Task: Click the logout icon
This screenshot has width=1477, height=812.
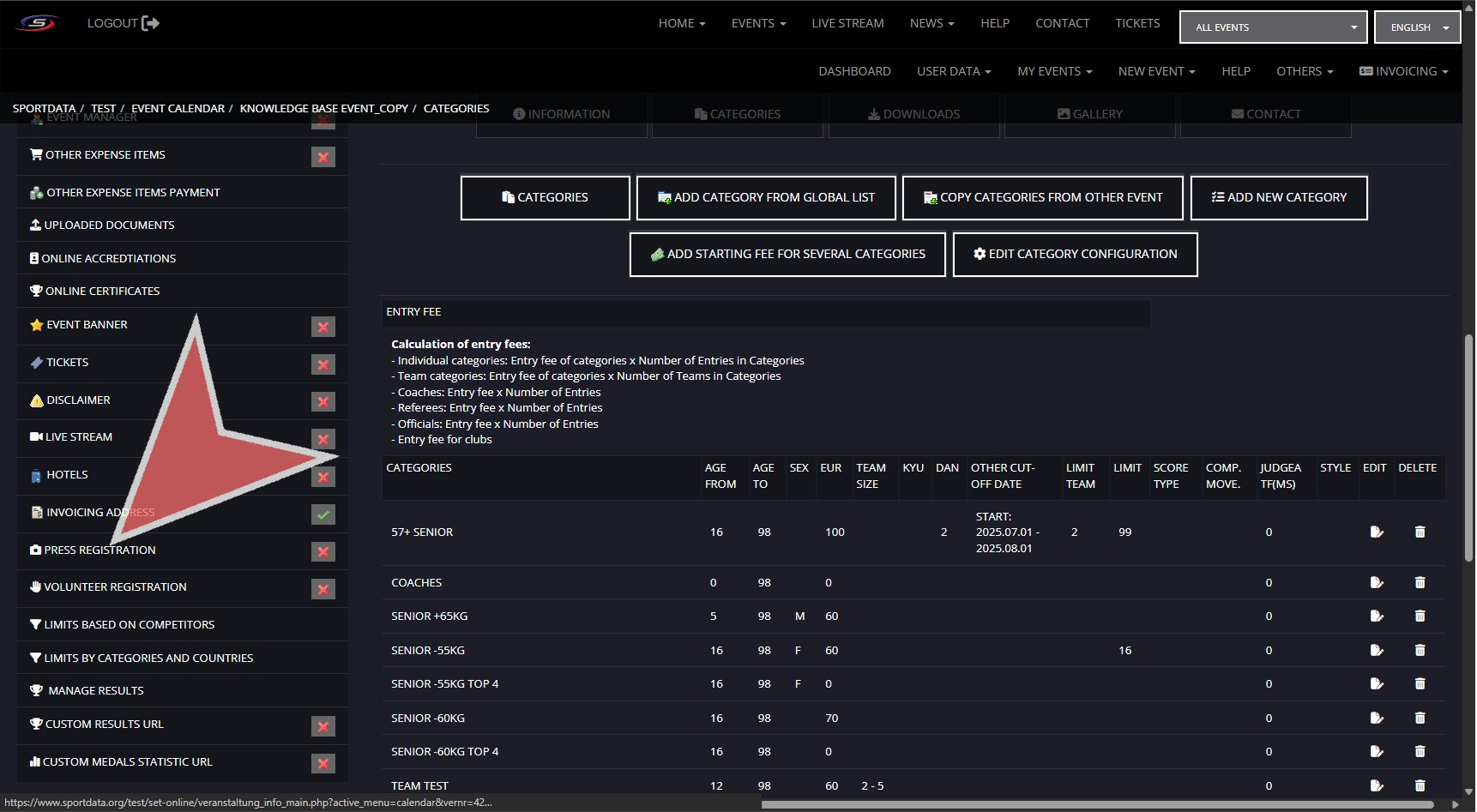Action: (150, 23)
